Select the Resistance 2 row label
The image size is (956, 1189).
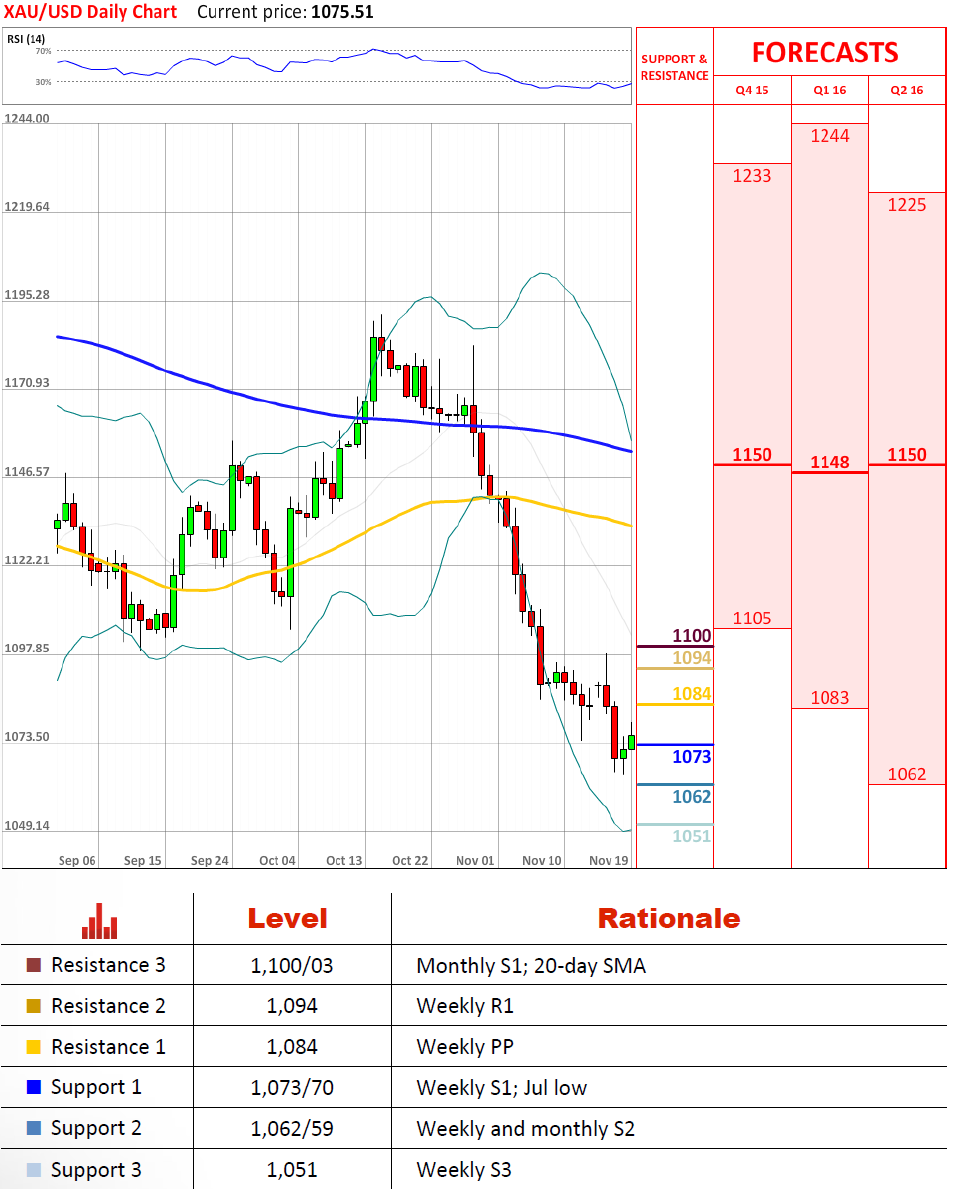point(108,1005)
